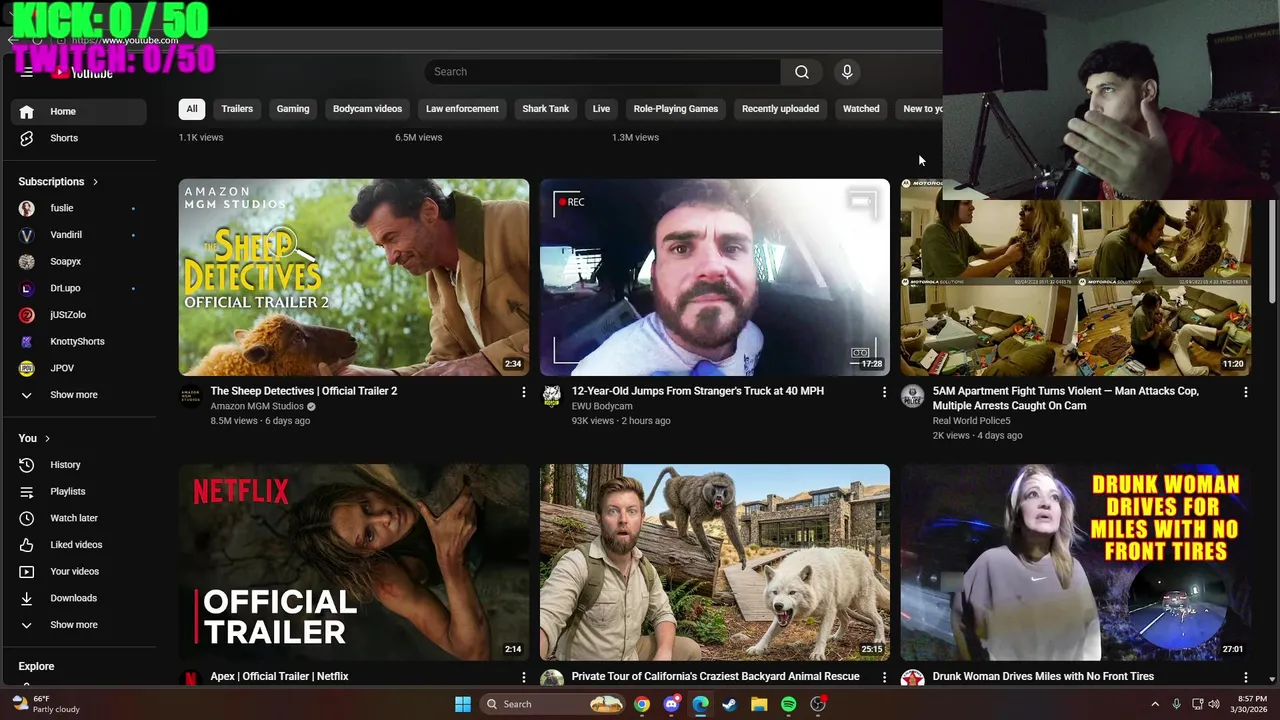Go to Home in sidebar
The width and height of the screenshot is (1280, 720).
point(80,112)
